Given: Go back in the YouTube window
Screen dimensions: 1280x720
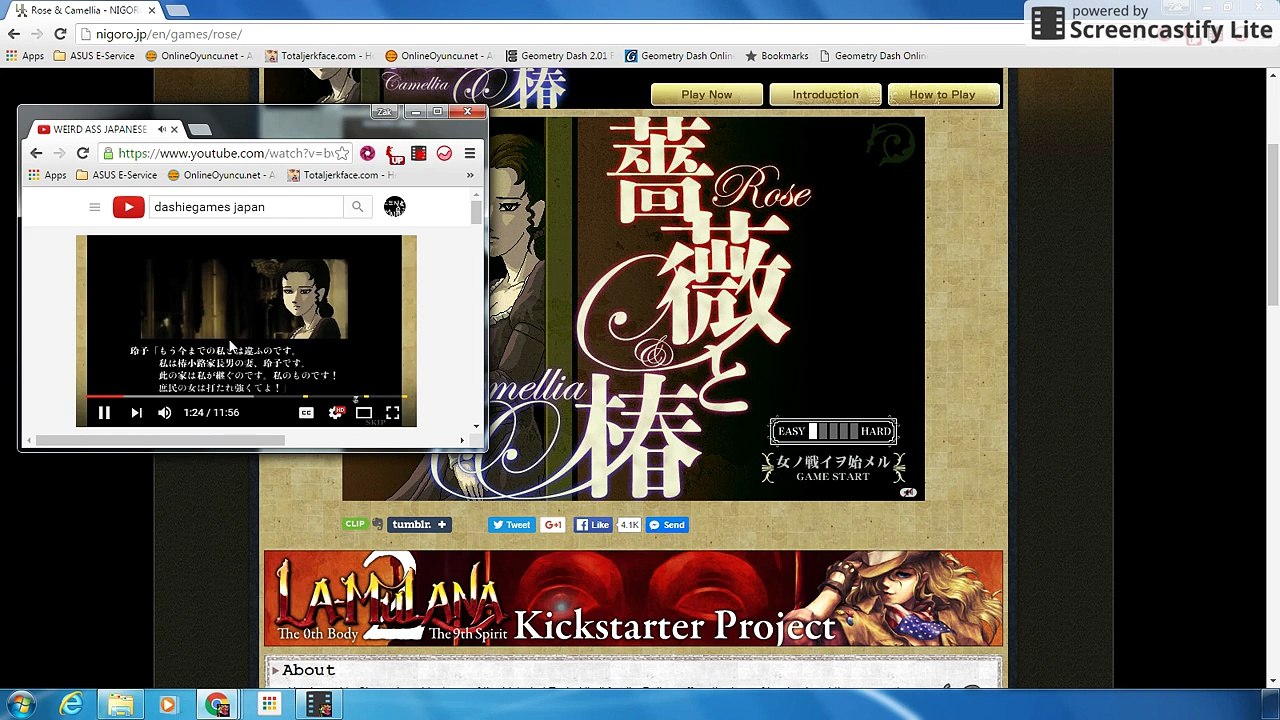Looking at the screenshot, I should (x=36, y=153).
